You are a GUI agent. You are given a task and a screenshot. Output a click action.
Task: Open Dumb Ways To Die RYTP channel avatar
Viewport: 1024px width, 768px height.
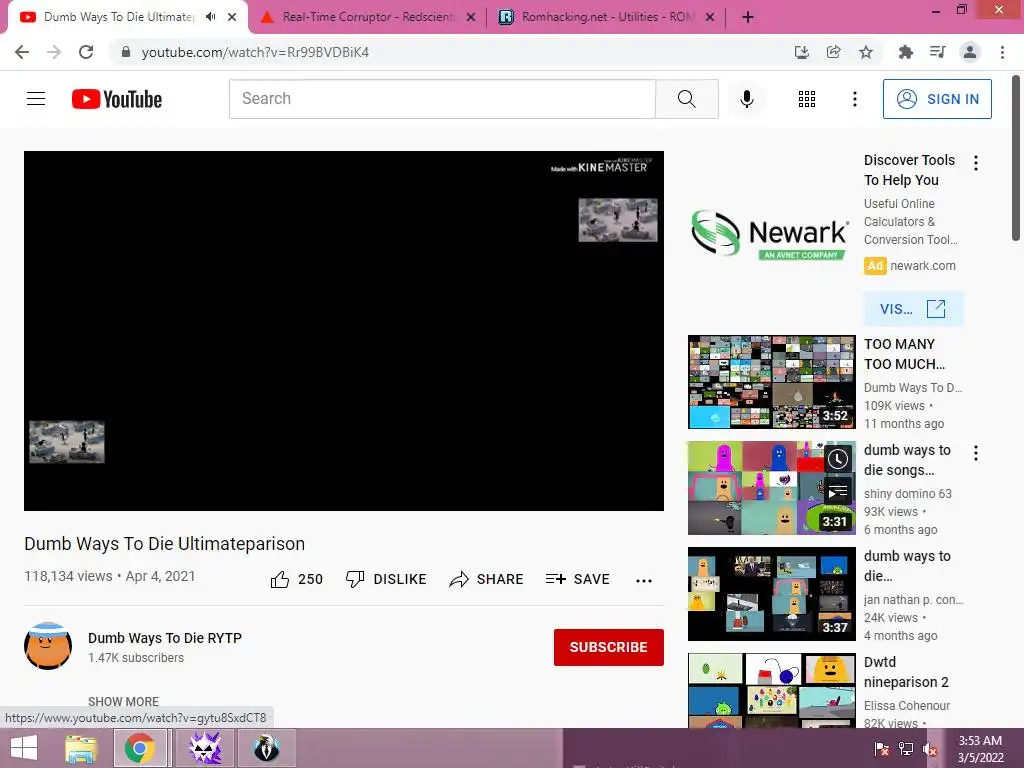pyautogui.click(x=48, y=646)
